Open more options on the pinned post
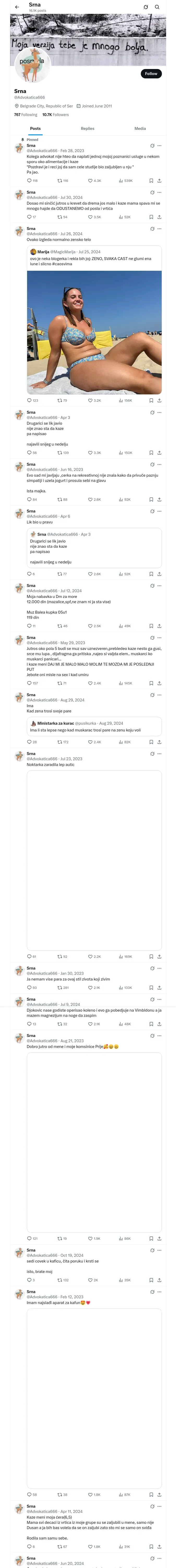The width and height of the screenshot is (176, 1568). 160,146
